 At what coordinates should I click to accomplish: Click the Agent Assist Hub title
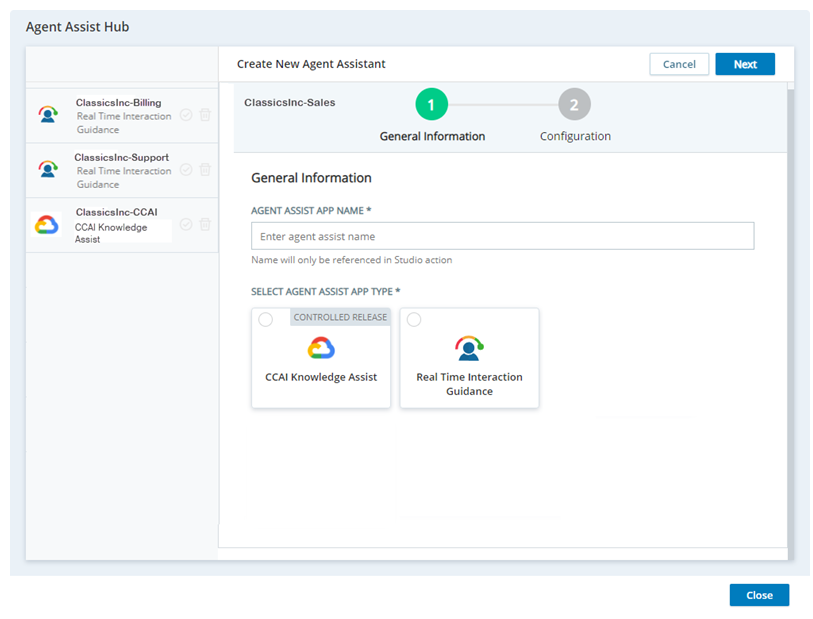[77, 27]
